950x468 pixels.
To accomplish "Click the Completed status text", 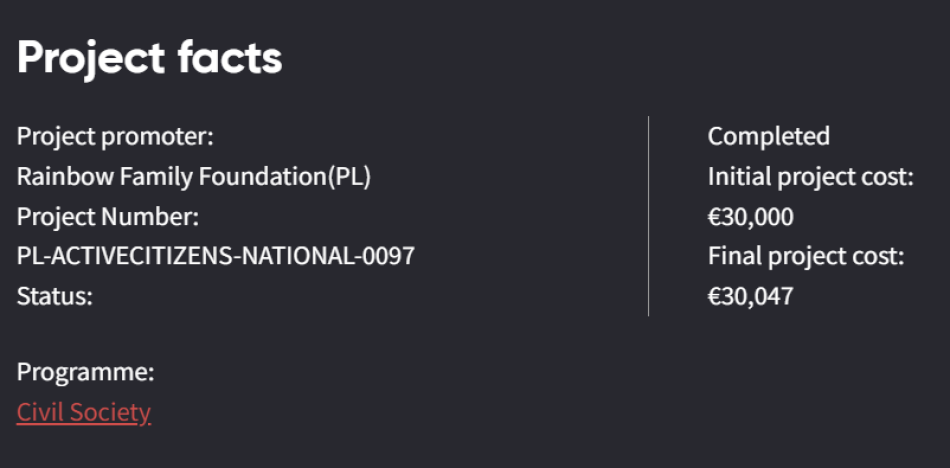I will tap(768, 136).
